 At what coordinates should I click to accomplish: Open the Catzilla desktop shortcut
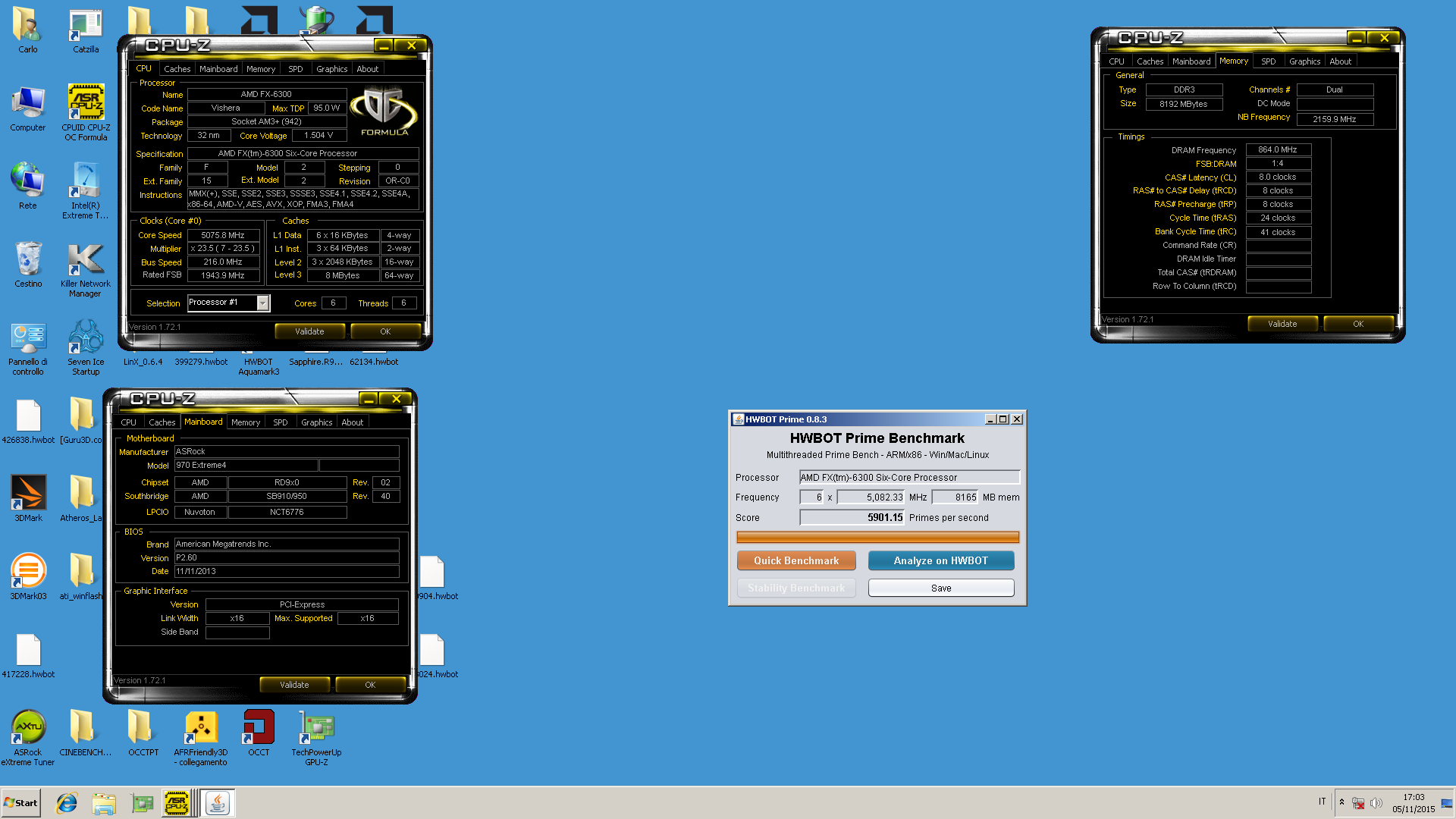pyautogui.click(x=86, y=30)
